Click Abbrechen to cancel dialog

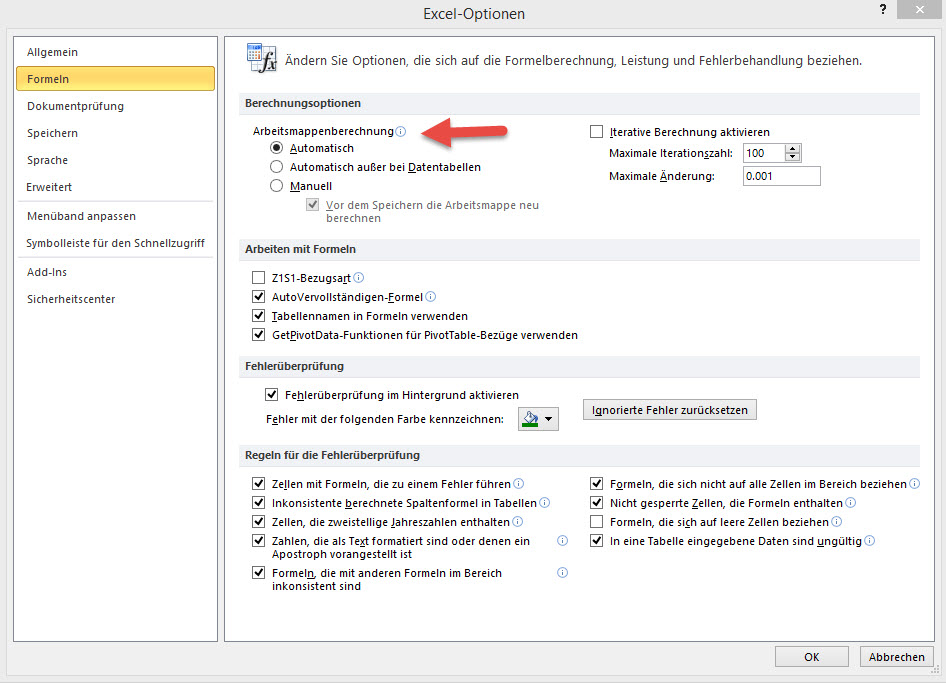point(897,656)
